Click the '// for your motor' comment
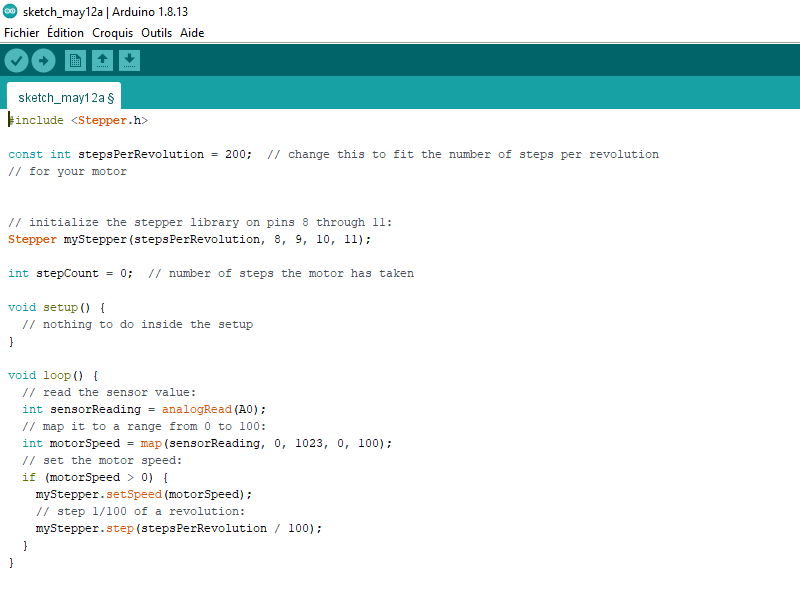The height and width of the screenshot is (600, 800). [x=67, y=171]
